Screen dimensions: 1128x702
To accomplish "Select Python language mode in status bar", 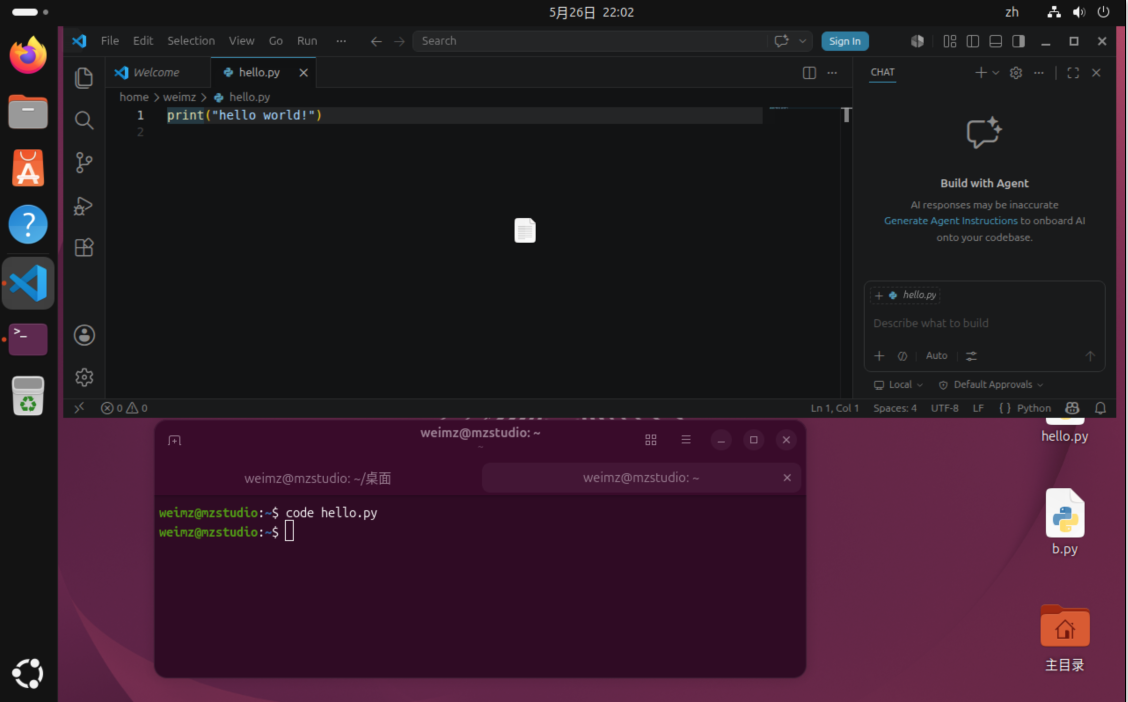I will point(1034,408).
